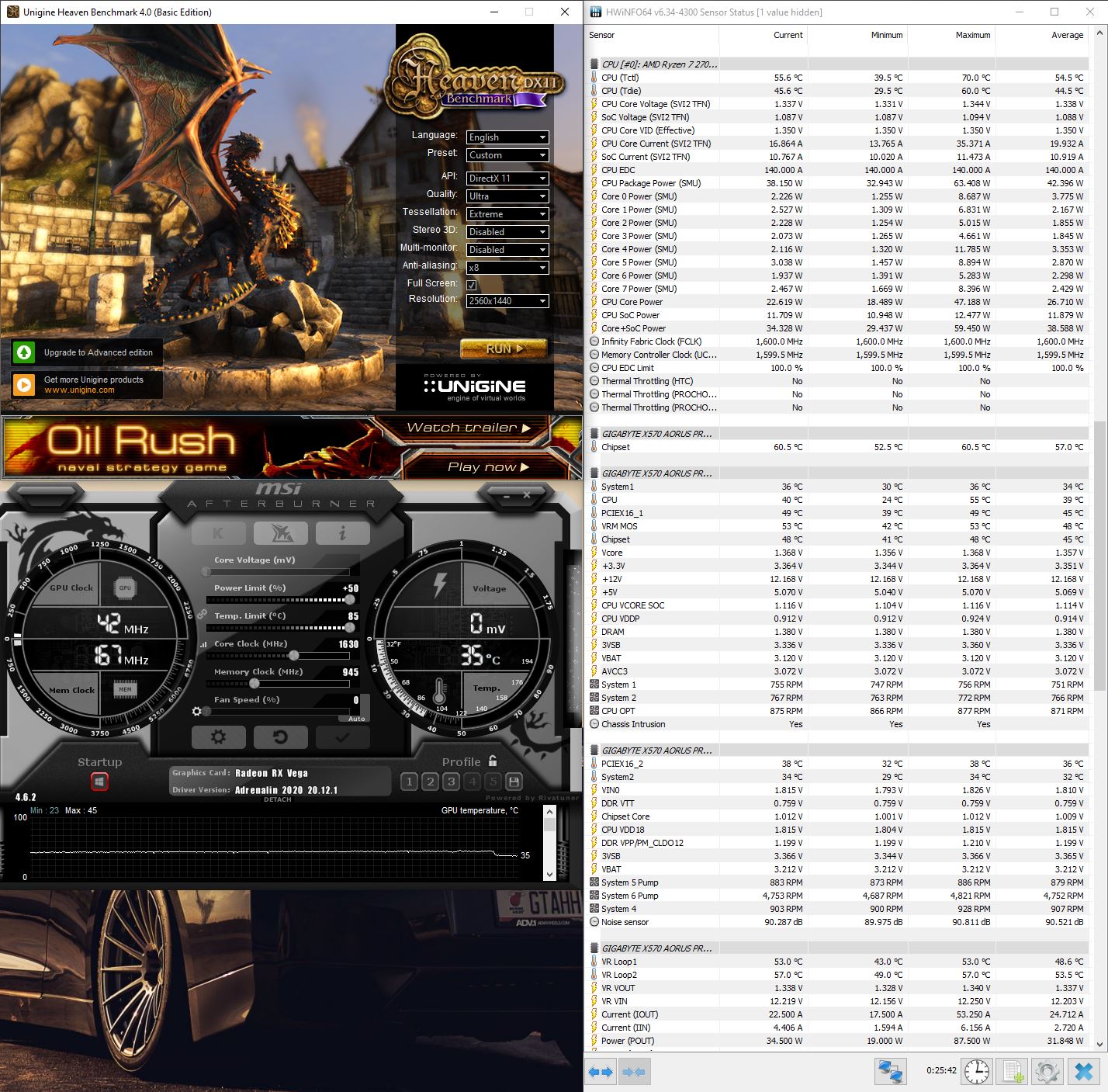This screenshot has height=1092, width=1108.
Task: Open the www.unigine.com link
Action: pos(79,390)
